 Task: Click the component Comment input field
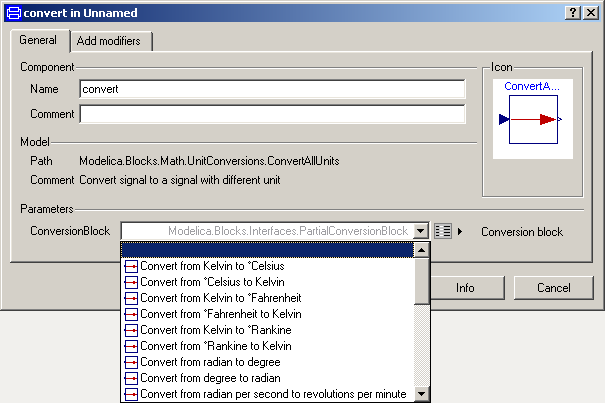coord(272,114)
